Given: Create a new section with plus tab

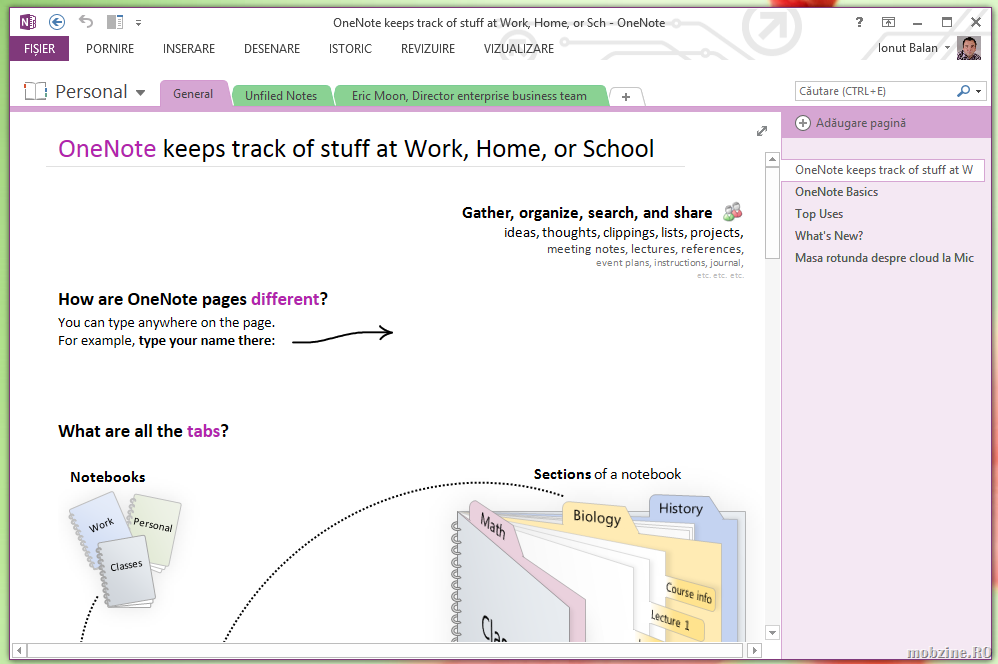Looking at the screenshot, I should coord(626,97).
